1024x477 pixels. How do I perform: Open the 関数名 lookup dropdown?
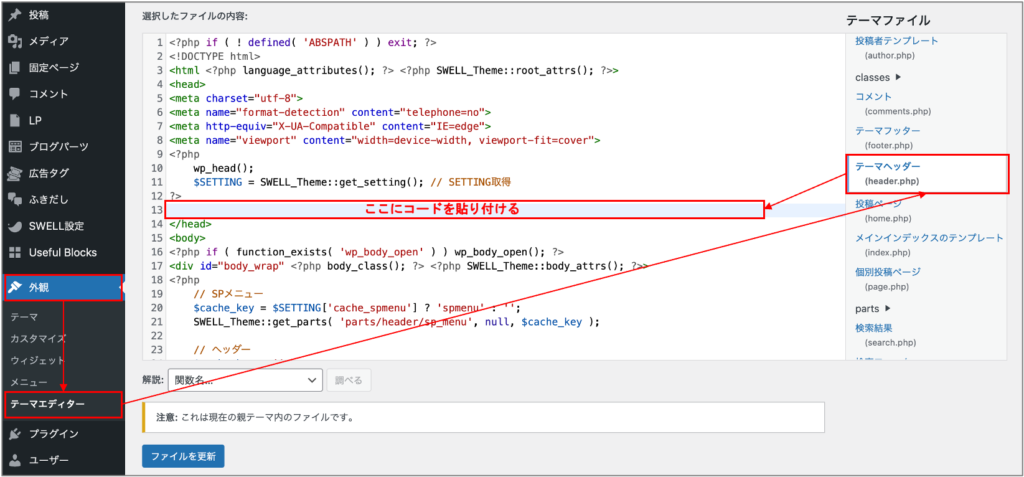246,380
